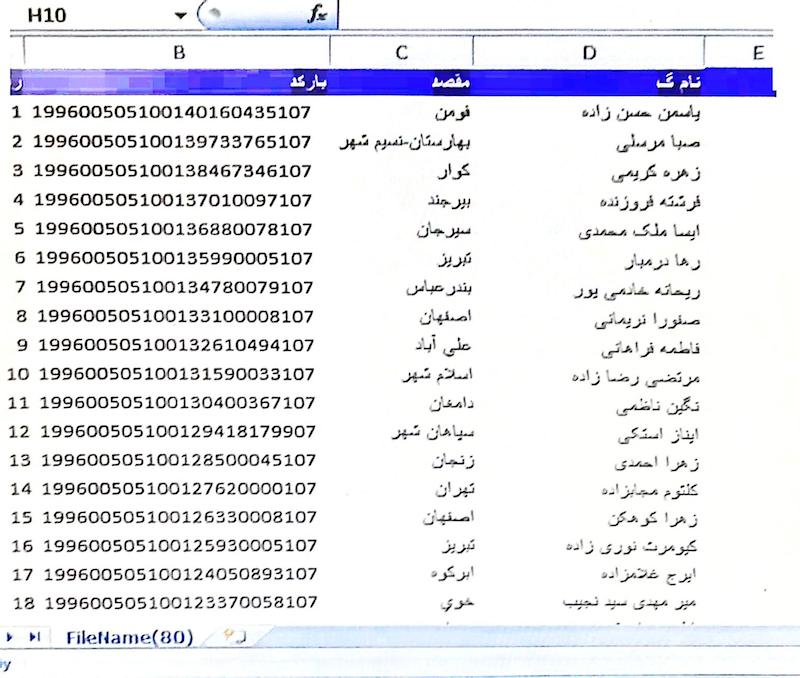
Task: Click barcode 199600505100125930005107
Action: tap(180, 546)
